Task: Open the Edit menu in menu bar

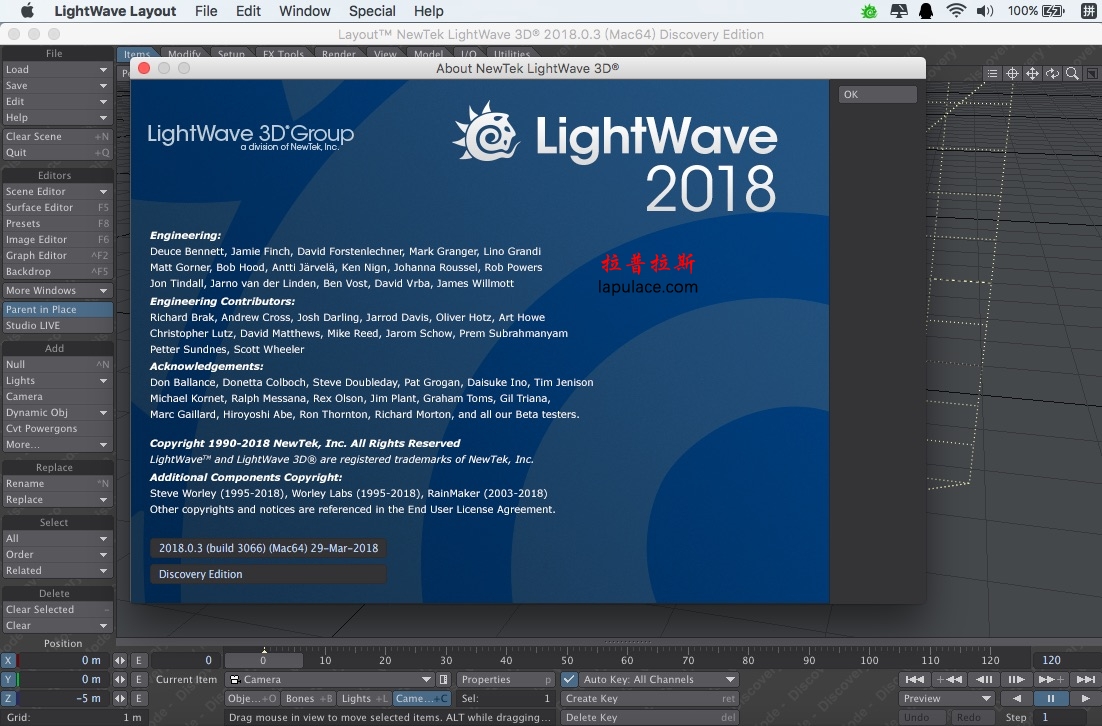Action: click(x=248, y=11)
